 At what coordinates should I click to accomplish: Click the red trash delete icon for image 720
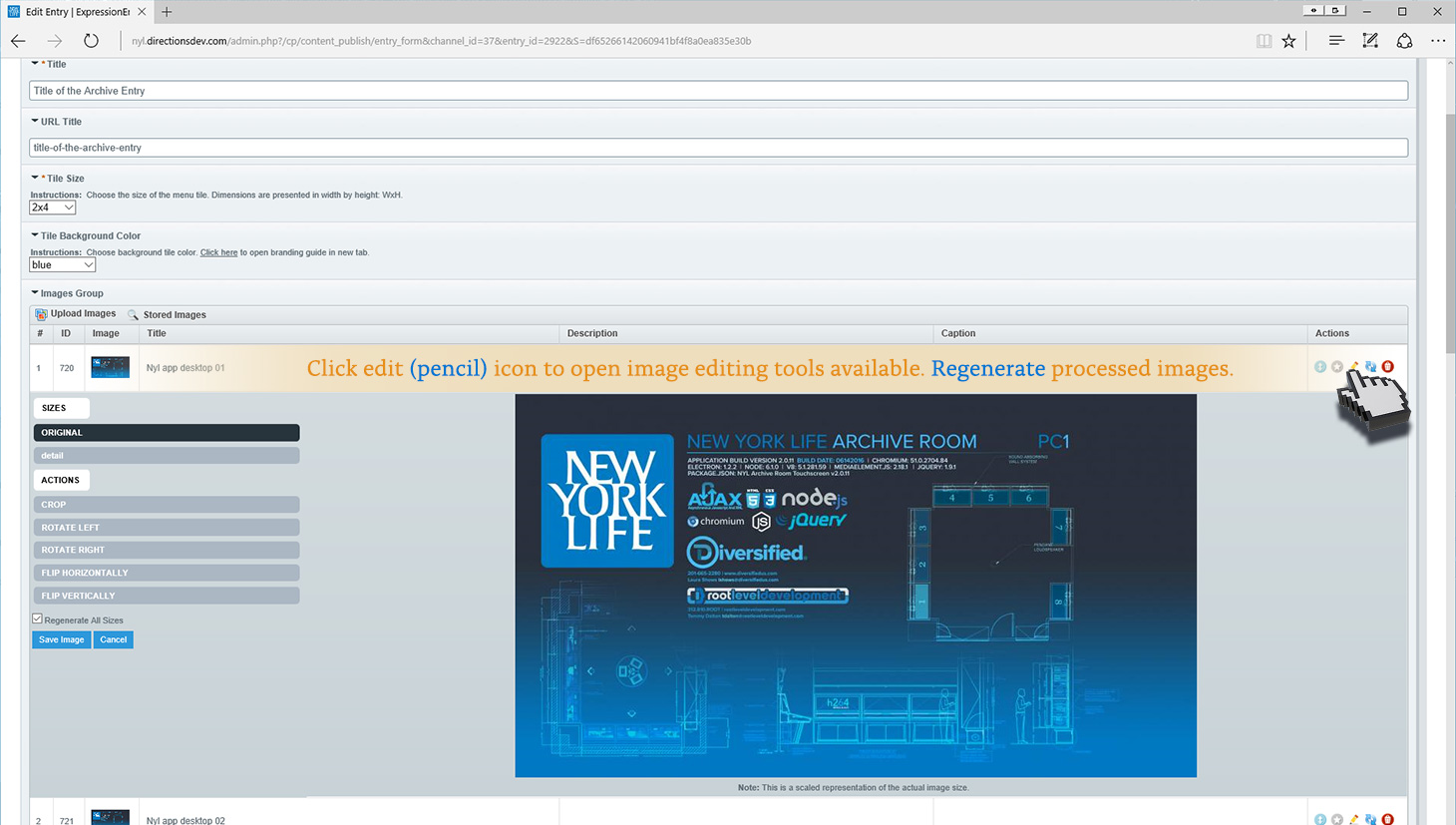click(1387, 367)
